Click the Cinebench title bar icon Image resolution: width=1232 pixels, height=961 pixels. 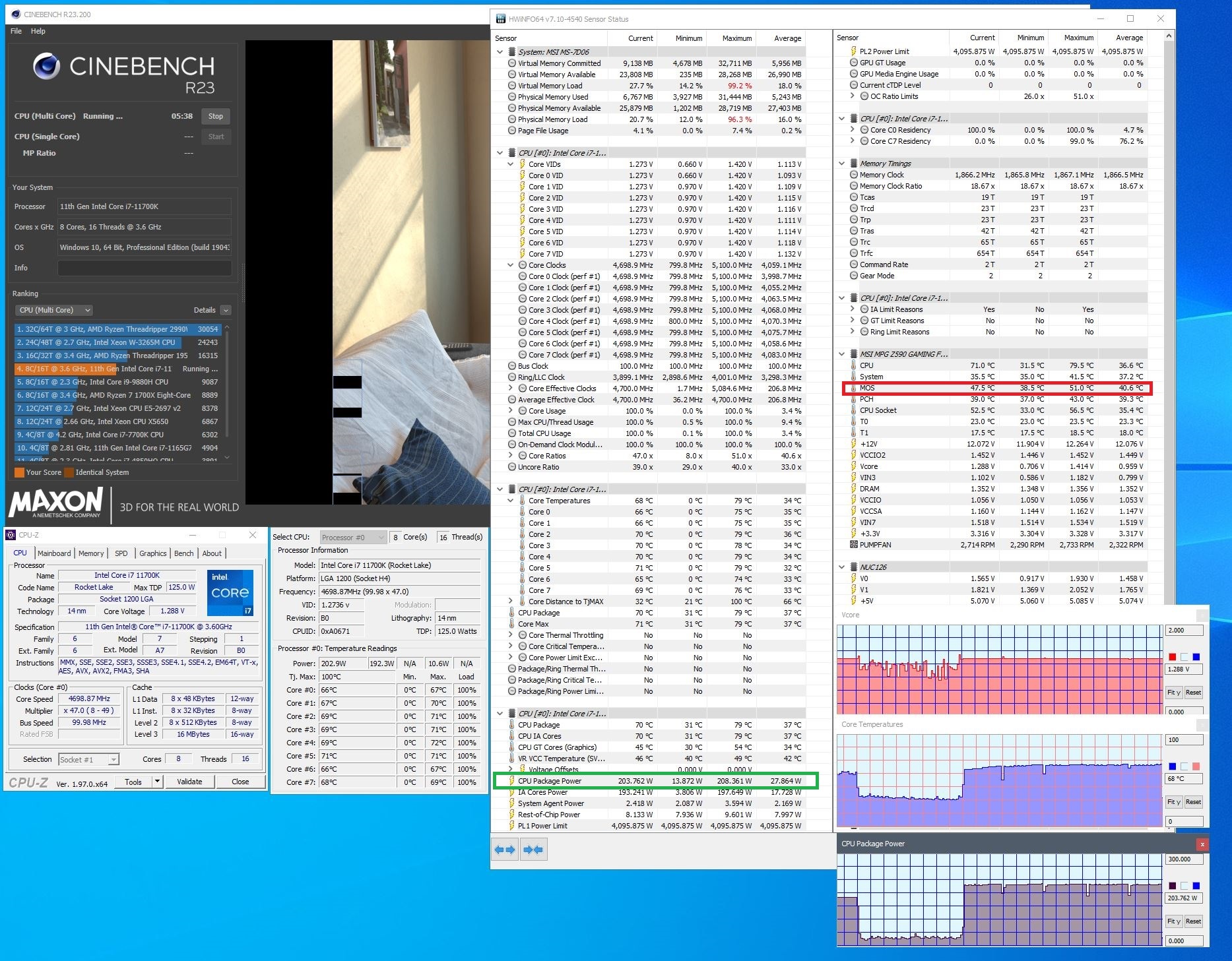[x=15, y=14]
